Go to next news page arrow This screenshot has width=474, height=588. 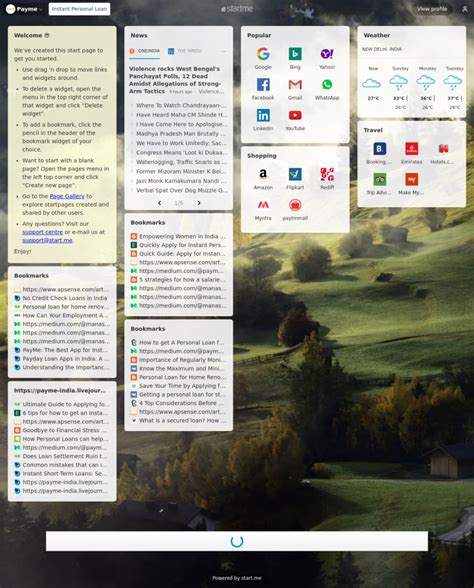tap(199, 203)
